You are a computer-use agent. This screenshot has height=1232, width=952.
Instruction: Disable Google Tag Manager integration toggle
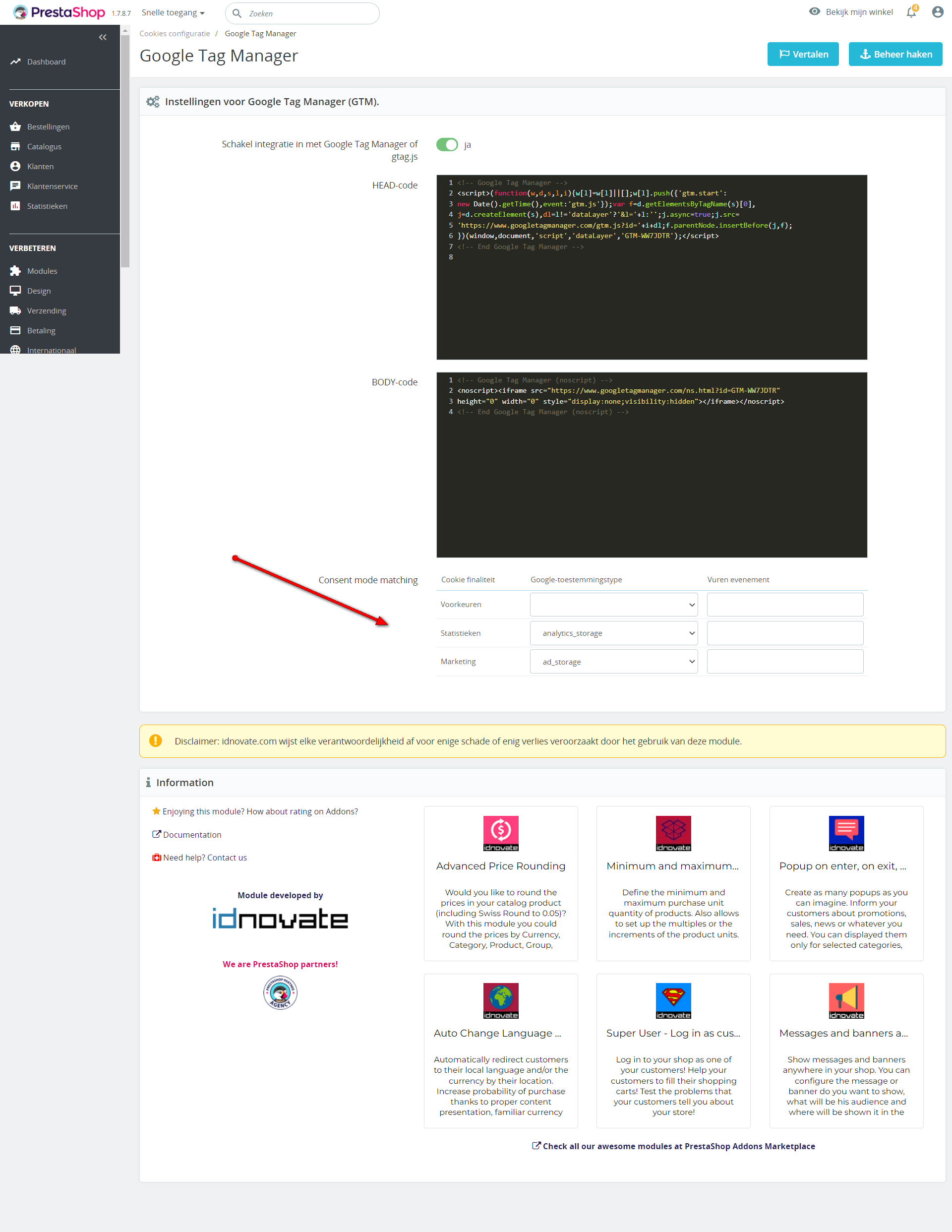click(x=447, y=144)
